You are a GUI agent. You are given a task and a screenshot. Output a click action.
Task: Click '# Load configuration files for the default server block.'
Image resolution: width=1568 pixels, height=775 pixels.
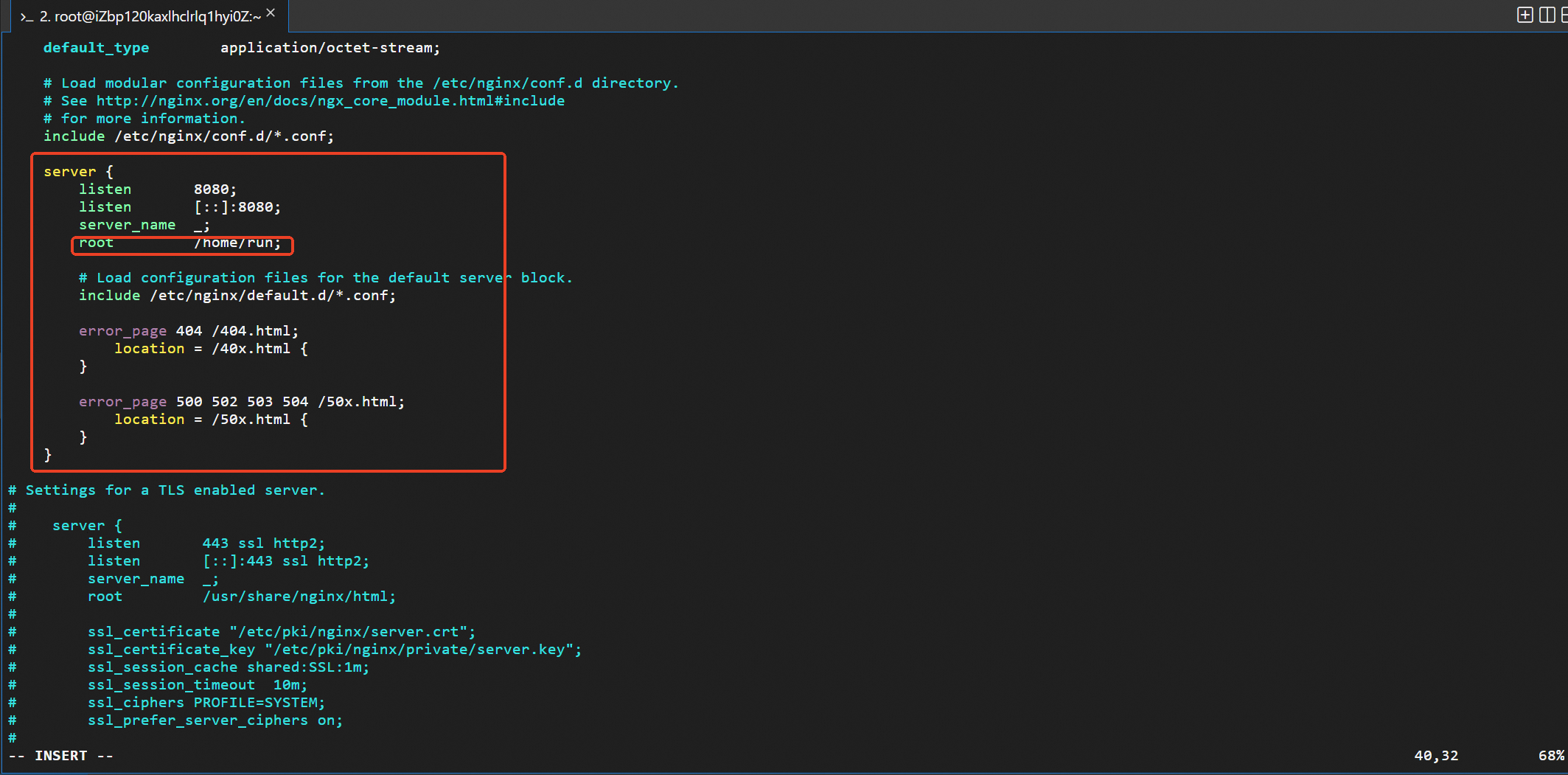[325, 278]
